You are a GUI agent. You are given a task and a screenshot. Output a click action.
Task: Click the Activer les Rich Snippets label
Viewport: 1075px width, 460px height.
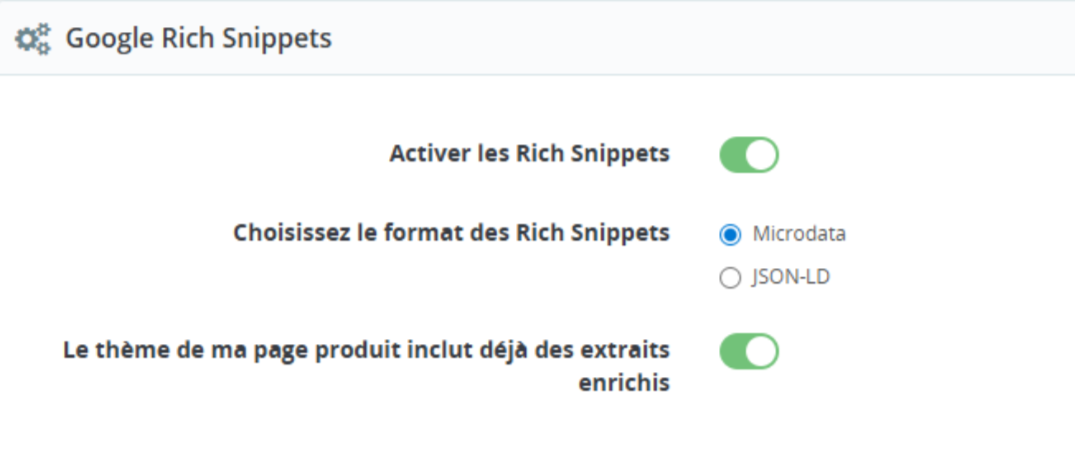point(529,154)
